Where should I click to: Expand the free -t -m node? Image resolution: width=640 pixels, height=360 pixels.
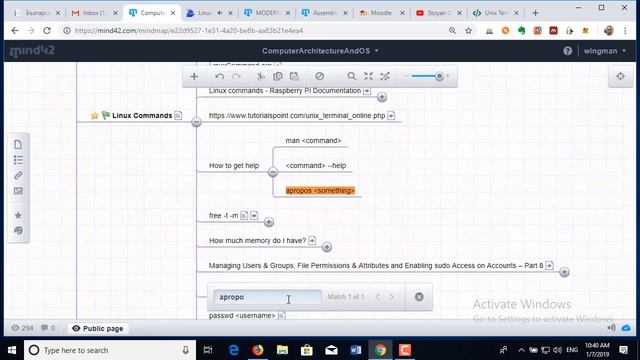[x=269, y=222]
